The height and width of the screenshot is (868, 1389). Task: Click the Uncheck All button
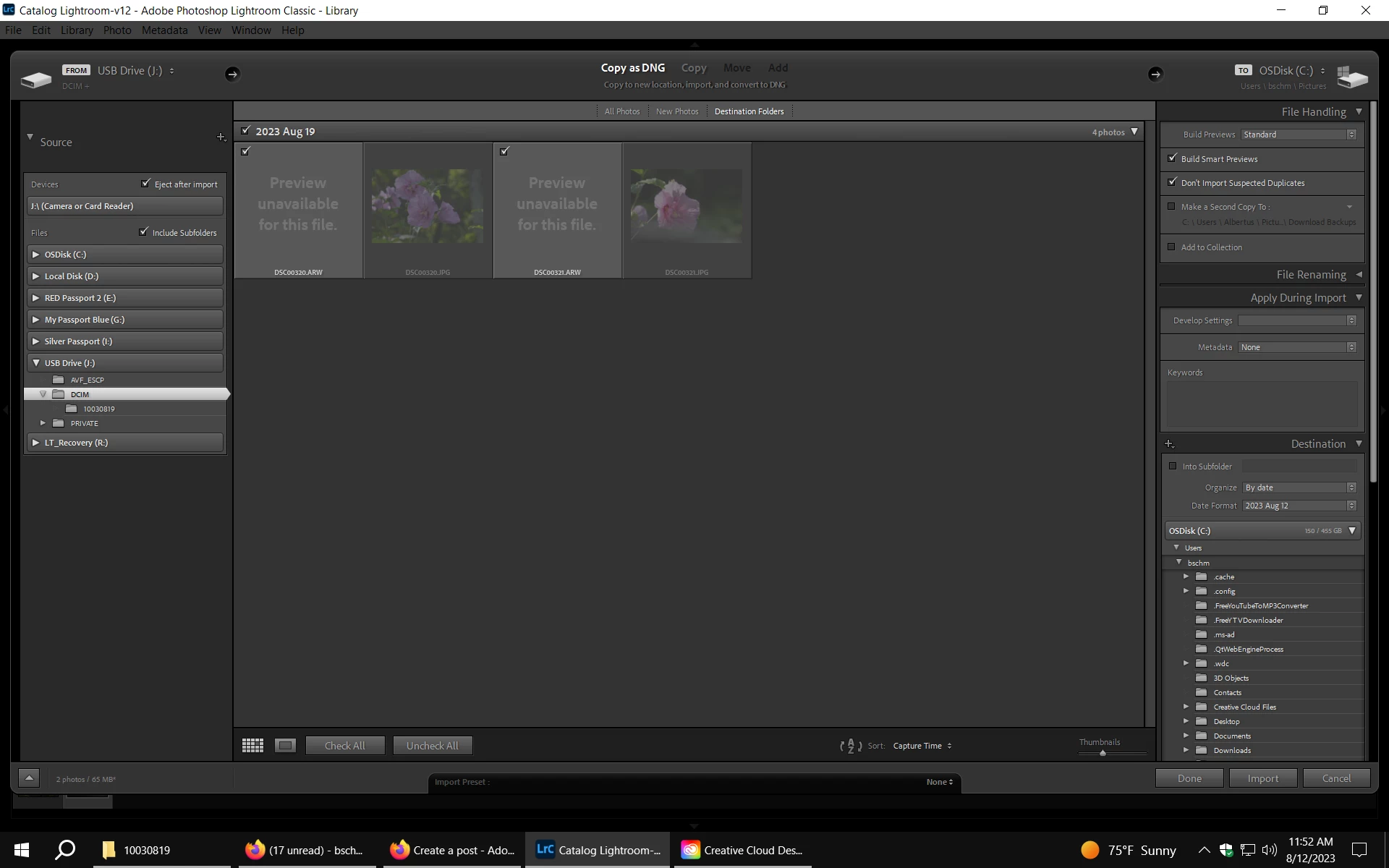point(432,746)
